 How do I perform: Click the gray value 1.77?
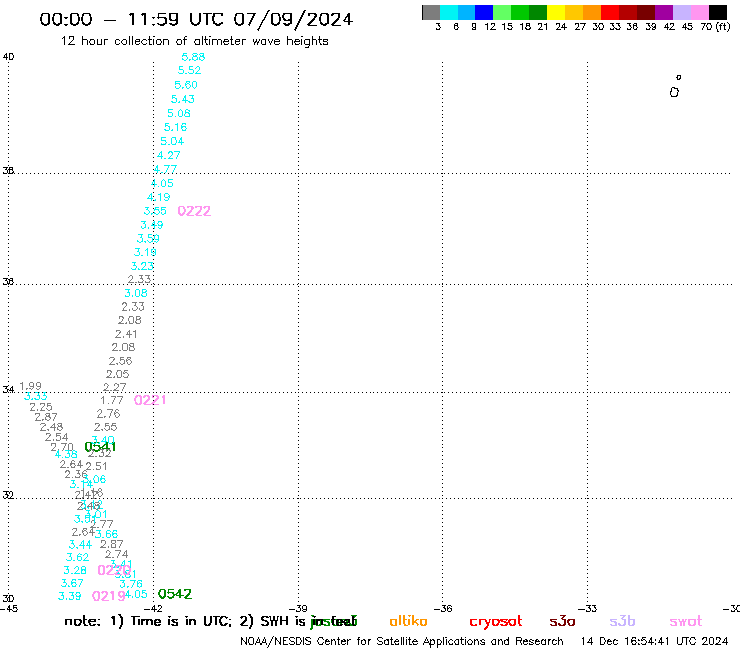(112, 400)
